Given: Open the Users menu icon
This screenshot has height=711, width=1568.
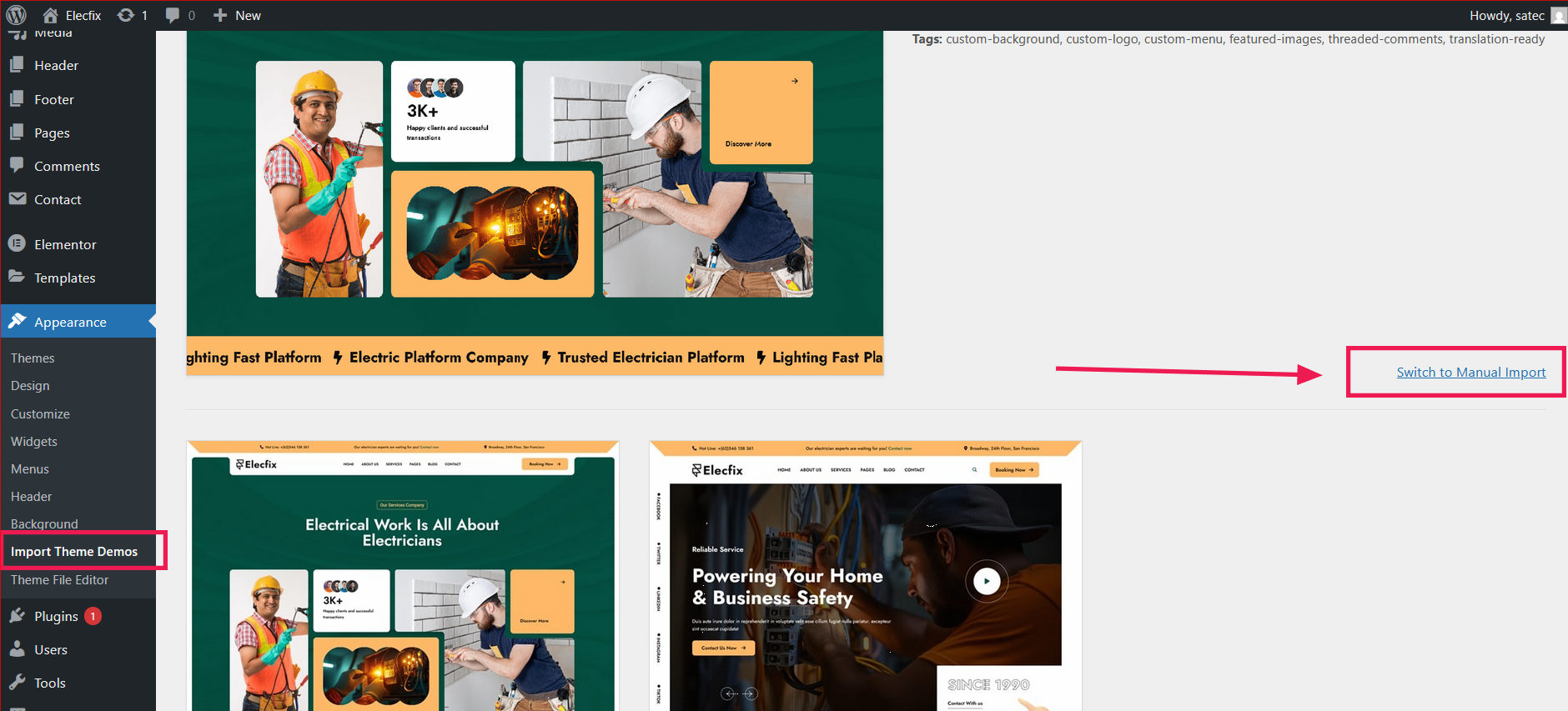Looking at the screenshot, I should click(17, 649).
